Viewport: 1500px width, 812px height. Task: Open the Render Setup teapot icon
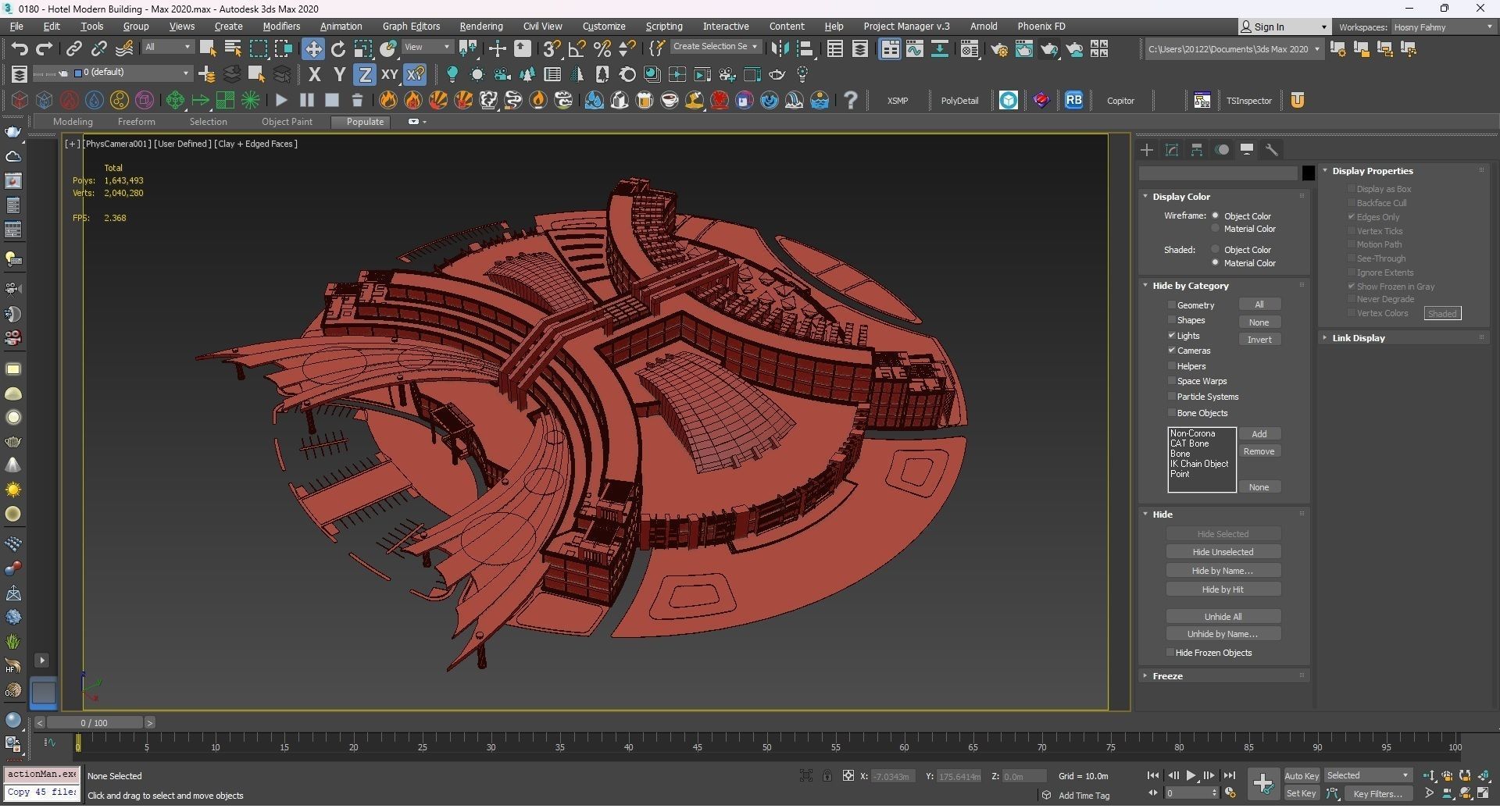click(999, 49)
